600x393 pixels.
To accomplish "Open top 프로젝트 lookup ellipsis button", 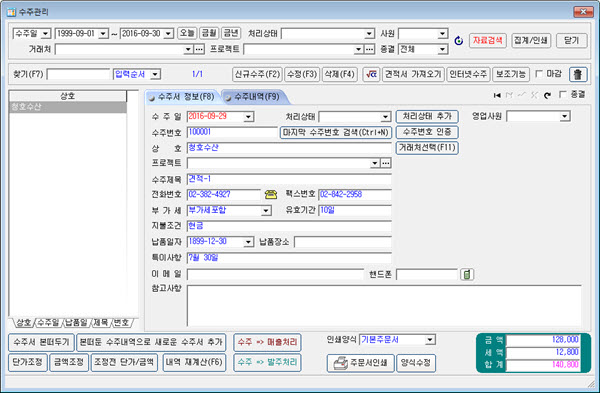I will (x=369, y=49).
